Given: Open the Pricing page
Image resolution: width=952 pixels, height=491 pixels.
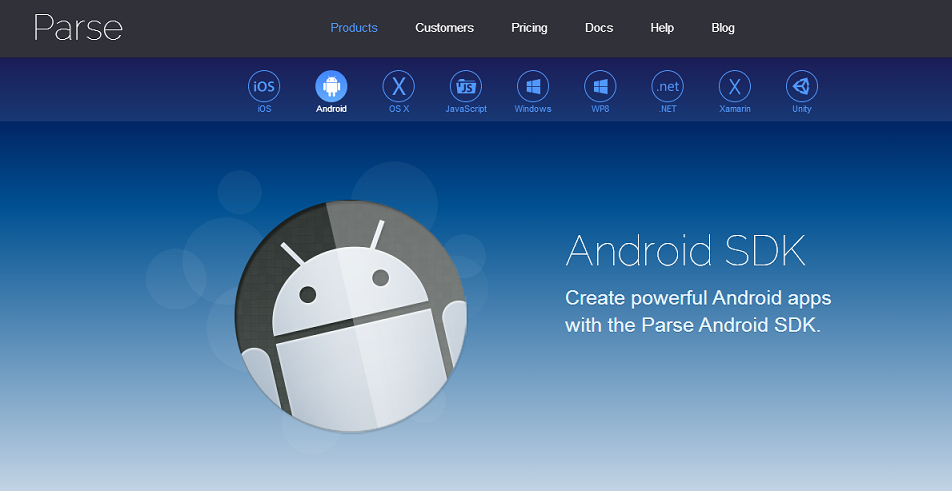Looking at the screenshot, I should [529, 28].
